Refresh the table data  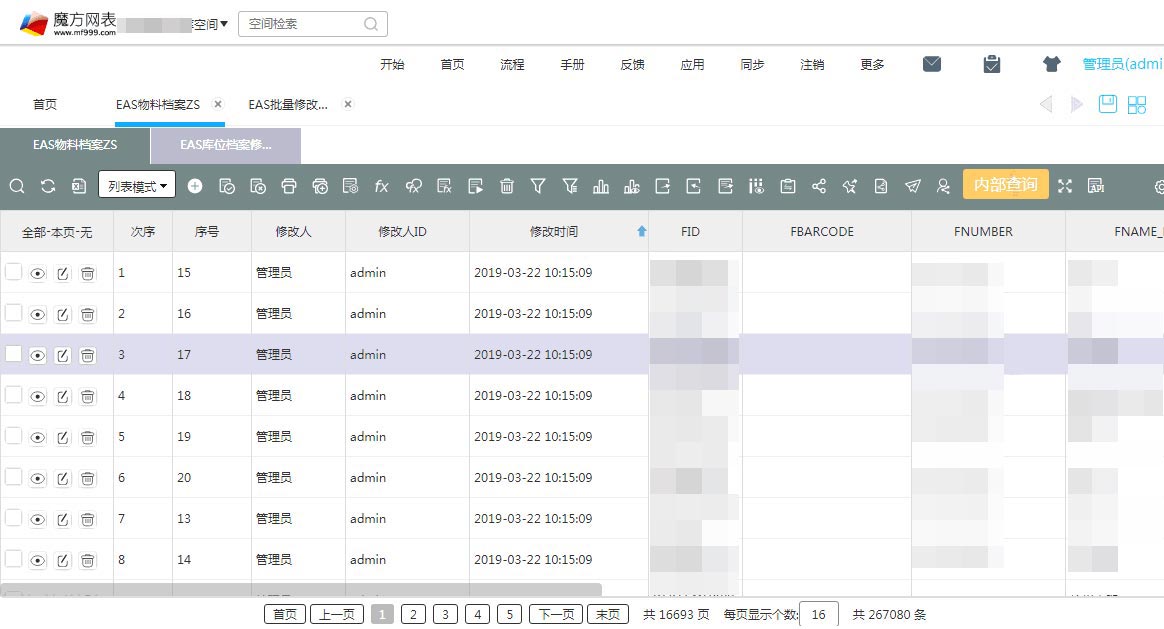(x=46, y=185)
